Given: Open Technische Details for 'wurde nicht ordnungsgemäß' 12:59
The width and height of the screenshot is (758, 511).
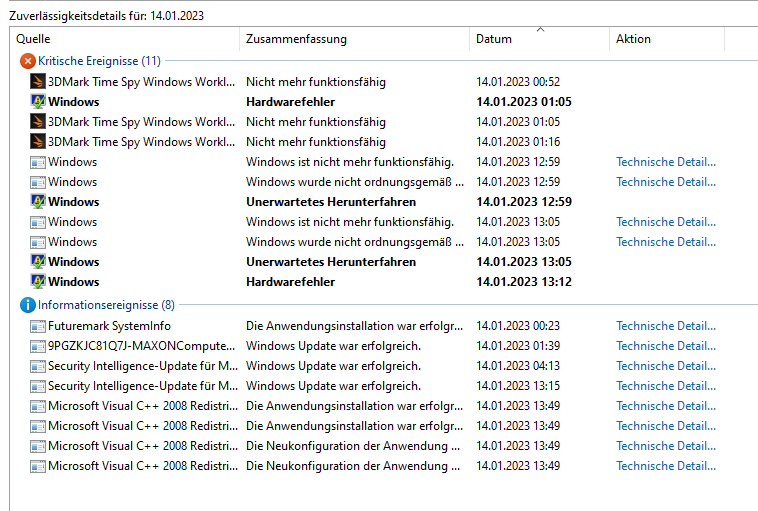Looking at the screenshot, I should point(666,182).
